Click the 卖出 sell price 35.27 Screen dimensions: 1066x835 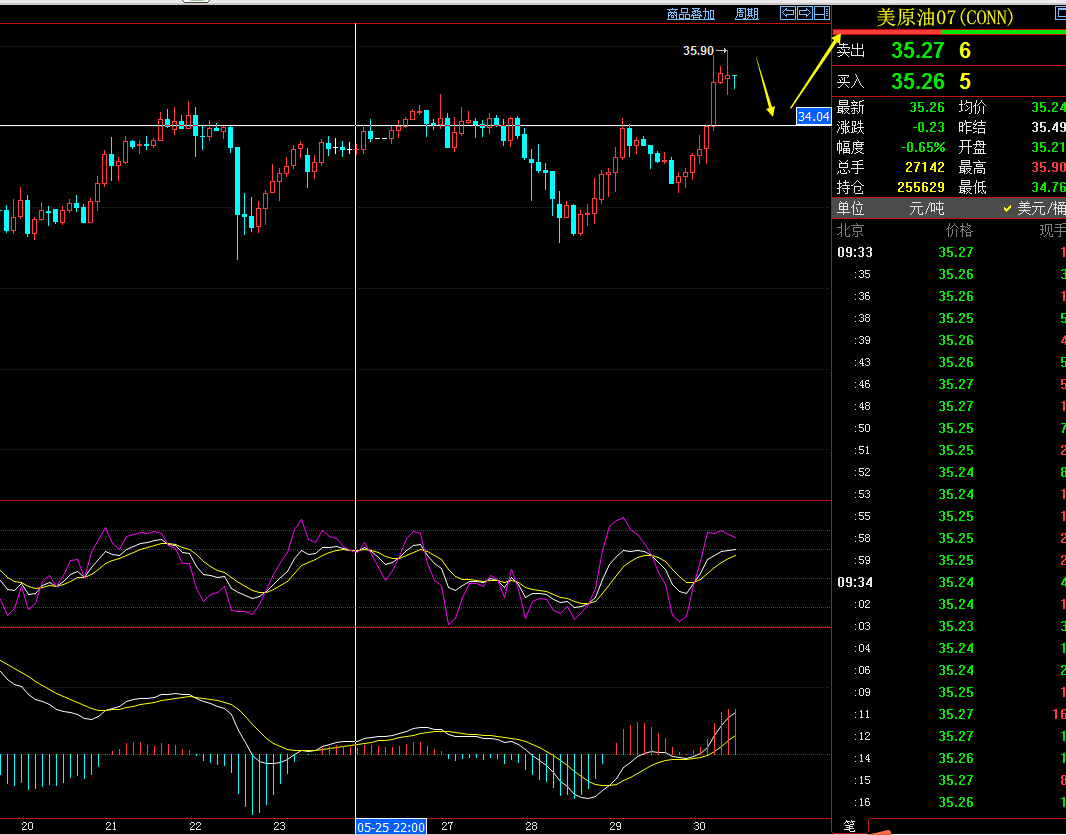[x=917, y=51]
